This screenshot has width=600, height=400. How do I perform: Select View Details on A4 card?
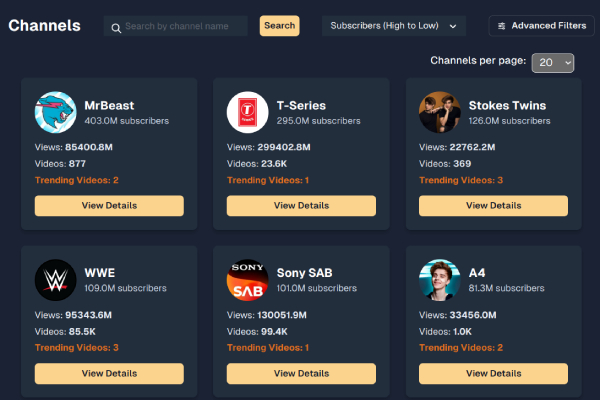pyautogui.click(x=493, y=373)
